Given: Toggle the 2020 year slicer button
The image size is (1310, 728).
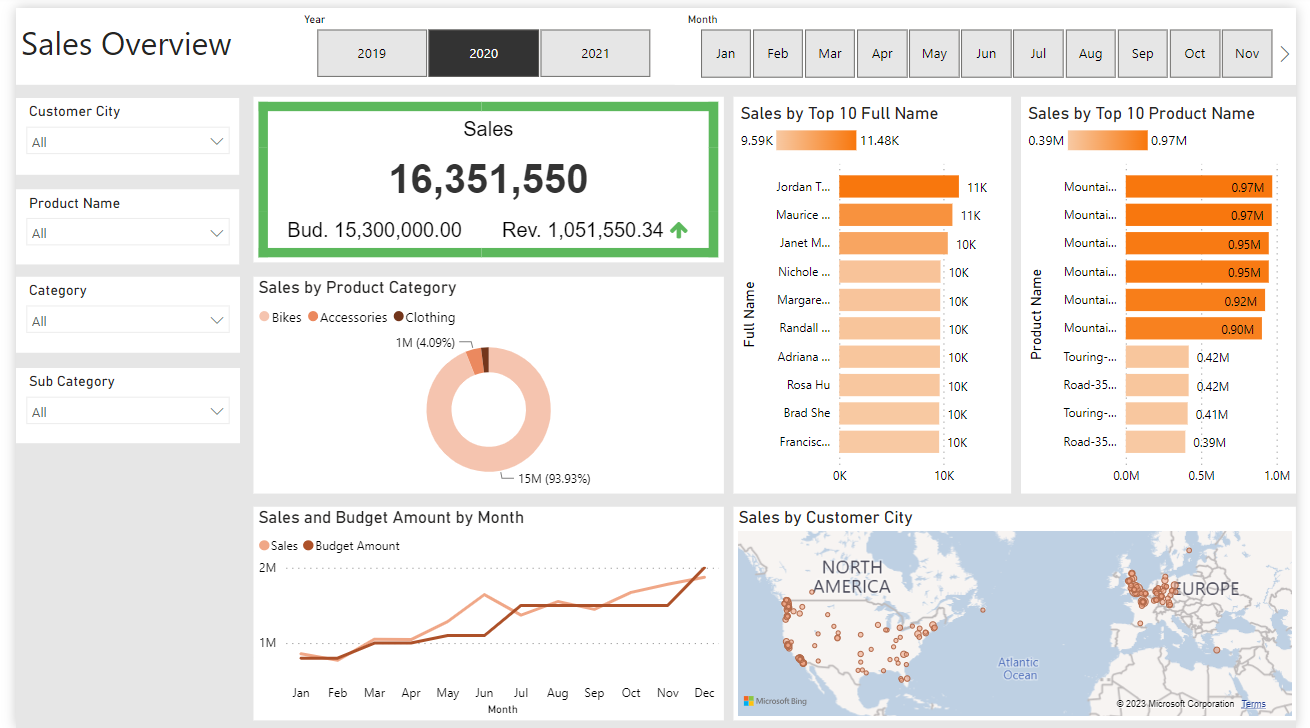Looking at the screenshot, I should [483, 54].
